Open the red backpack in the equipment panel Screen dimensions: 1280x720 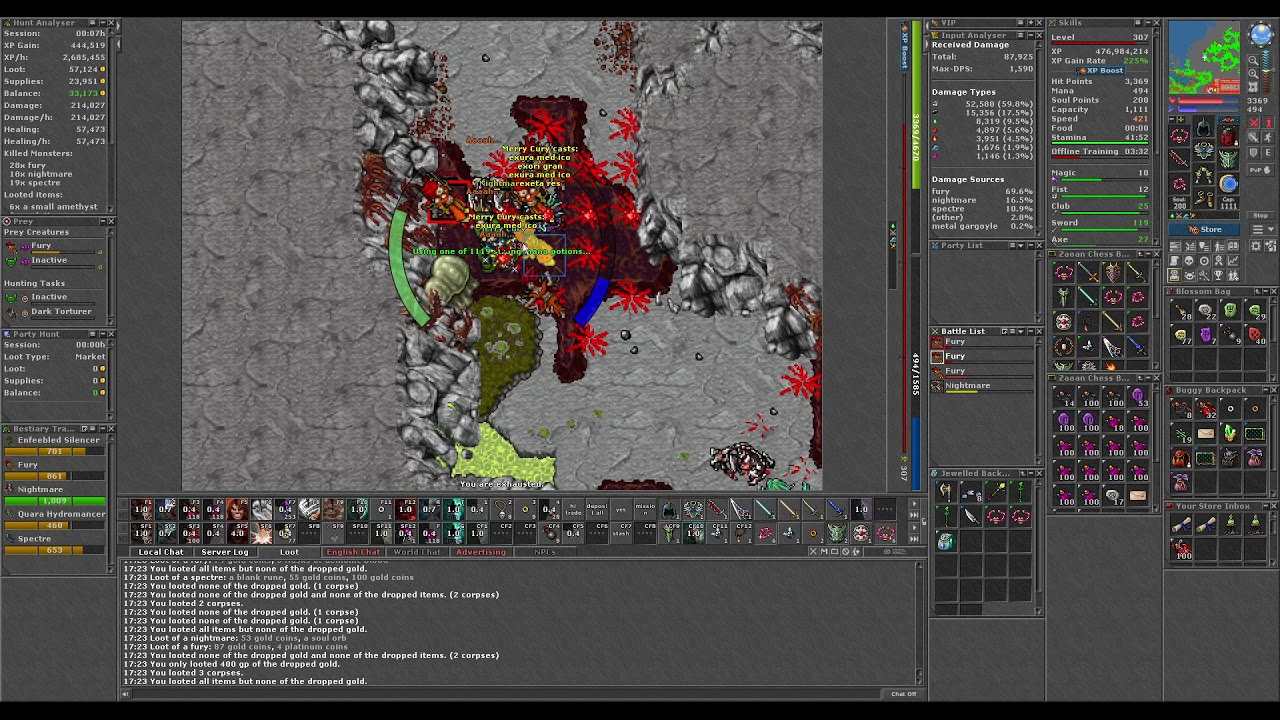coord(1229,136)
